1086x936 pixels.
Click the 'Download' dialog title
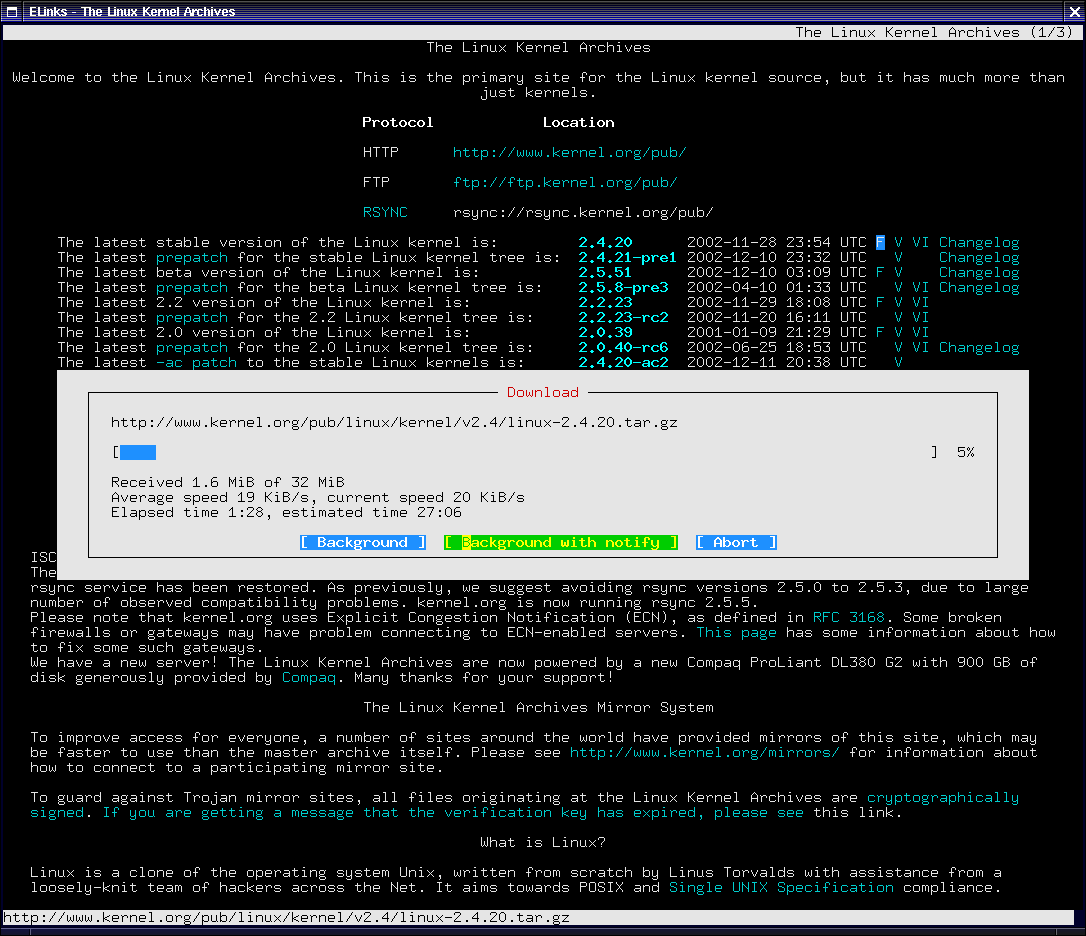(542, 392)
